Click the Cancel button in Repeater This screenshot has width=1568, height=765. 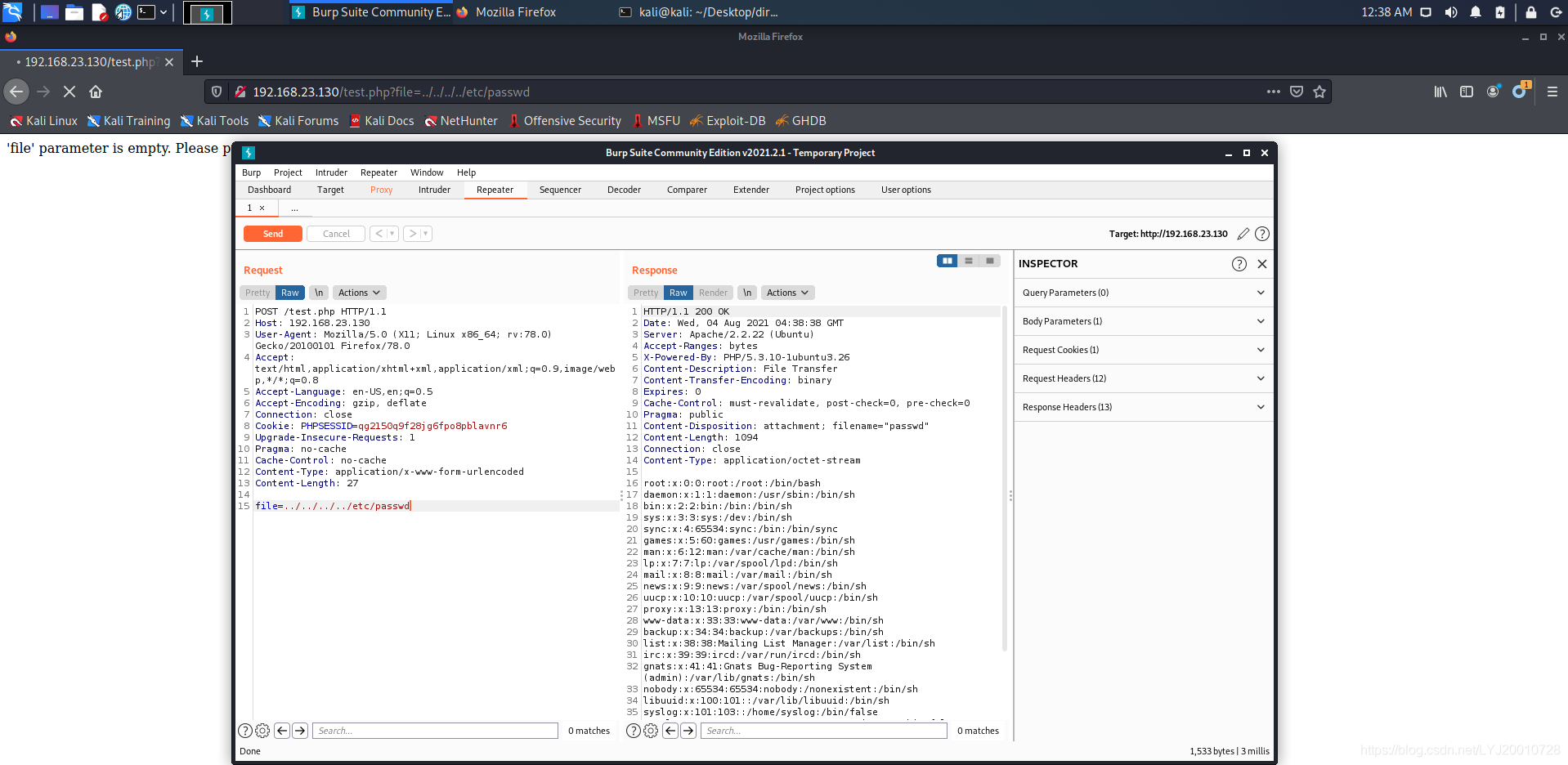[336, 234]
